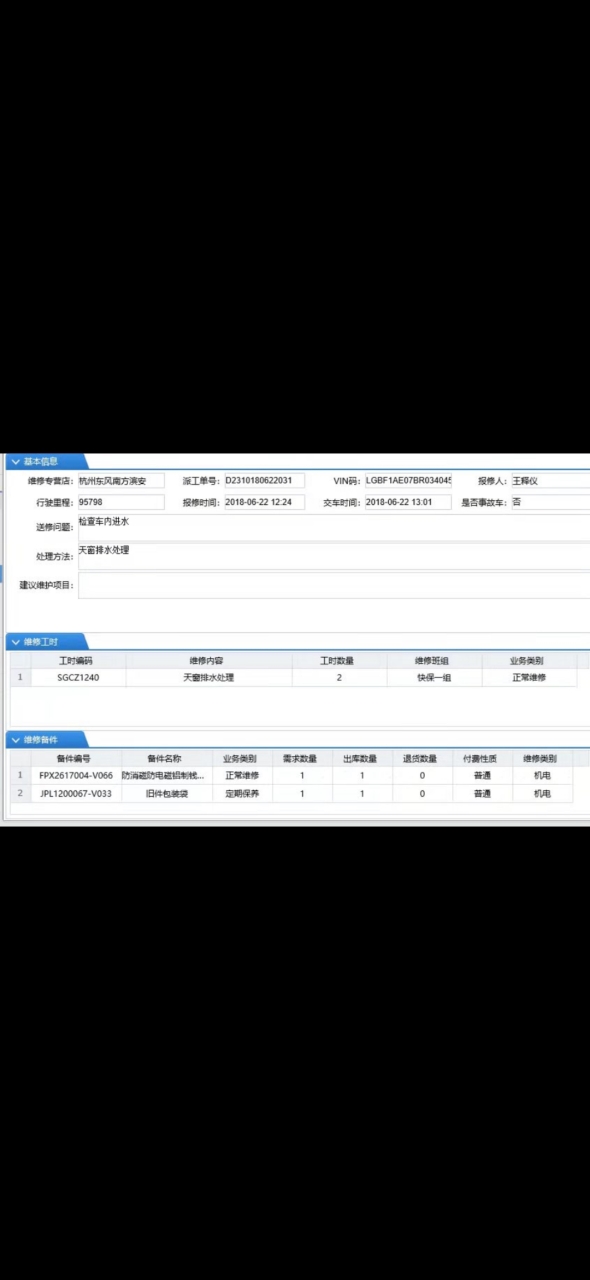
Task: Collapse the 基本信息 section chevron
Action: pyautogui.click(x=15, y=462)
